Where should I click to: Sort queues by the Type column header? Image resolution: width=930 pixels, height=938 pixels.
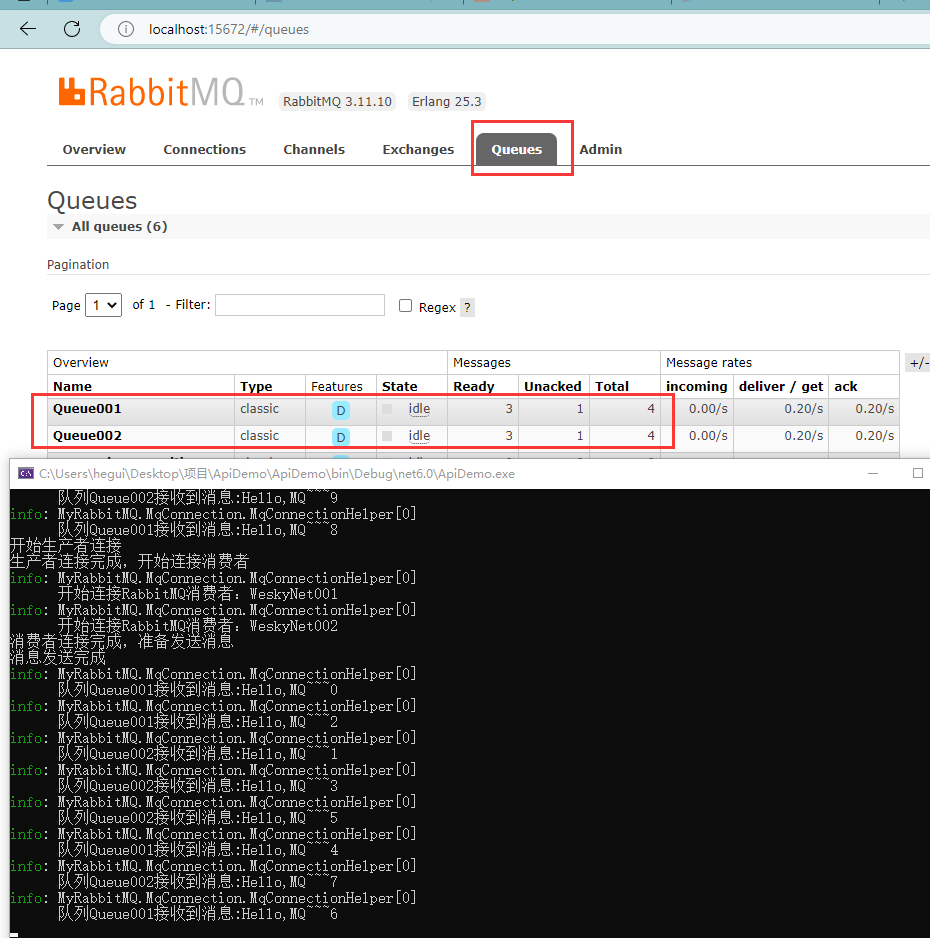coord(256,386)
